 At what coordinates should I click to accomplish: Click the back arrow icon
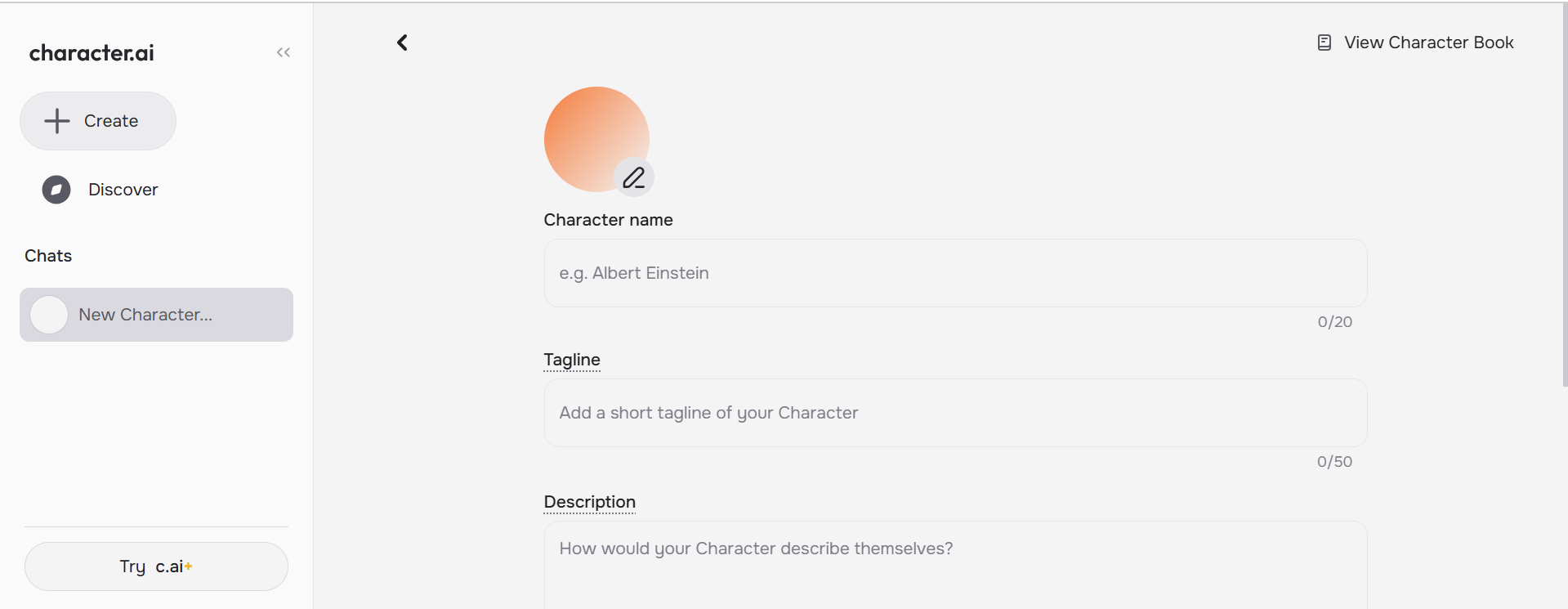402,43
